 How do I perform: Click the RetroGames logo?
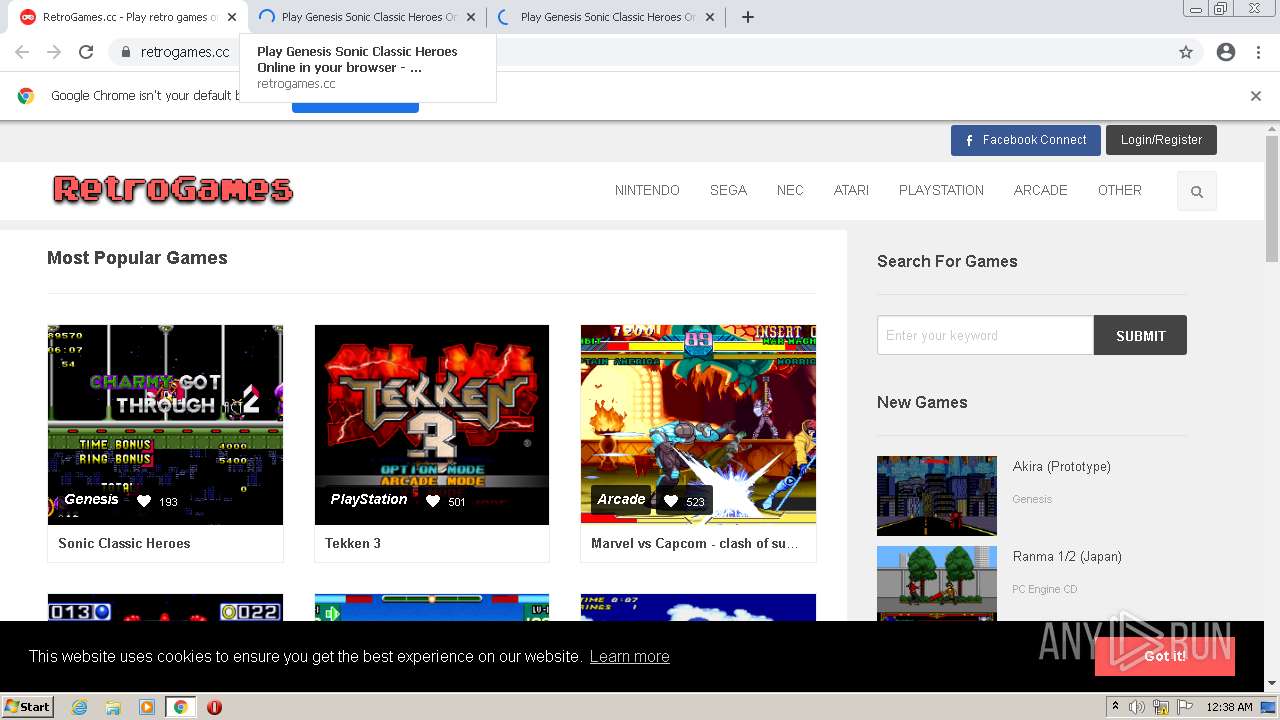pyautogui.click(x=173, y=189)
